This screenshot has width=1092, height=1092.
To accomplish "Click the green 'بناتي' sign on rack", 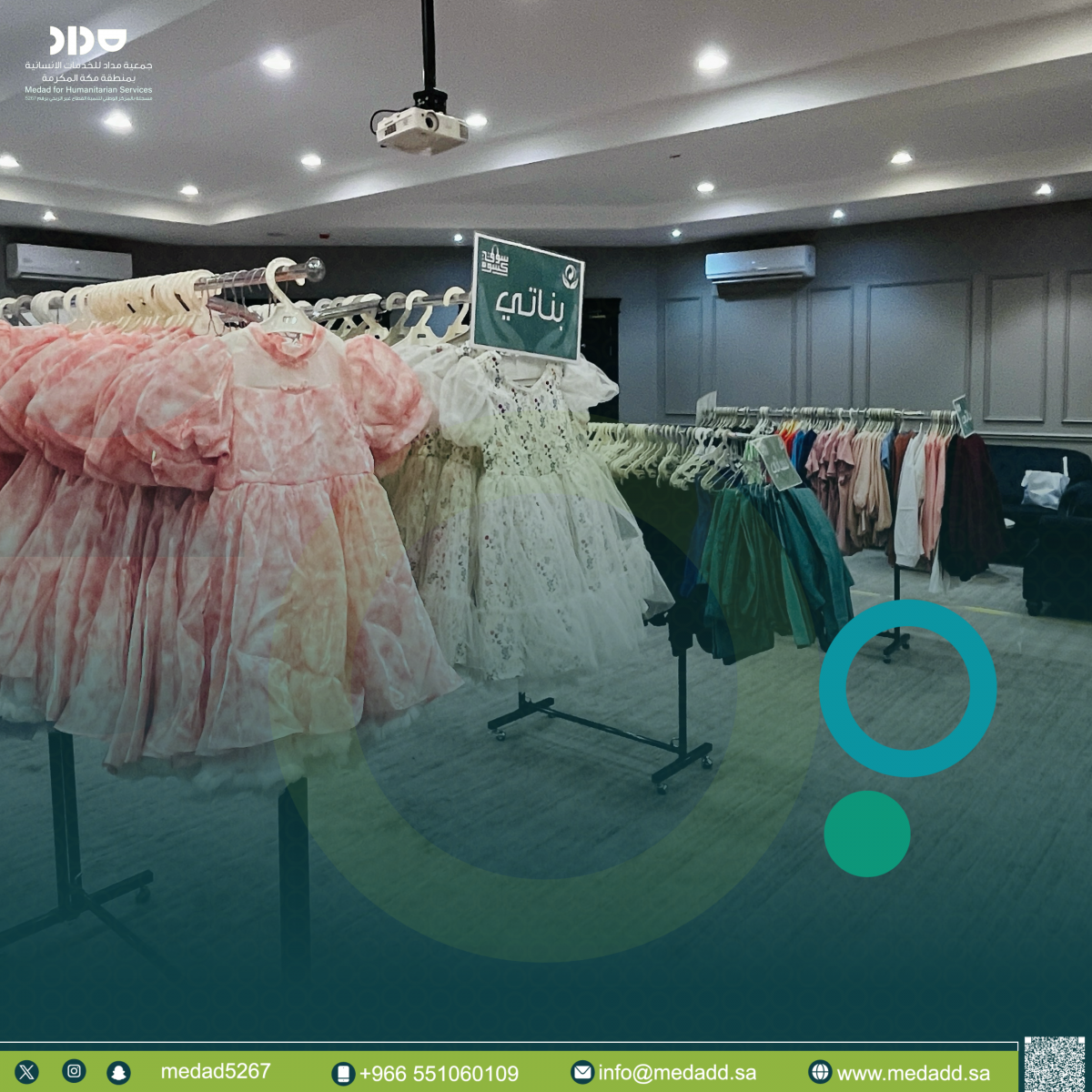I will pyautogui.click(x=528, y=298).
